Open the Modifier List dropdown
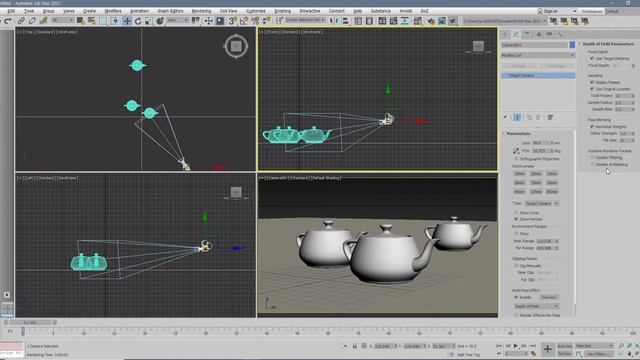The height and width of the screenshot is (360, 640). (x=538, y=55)
